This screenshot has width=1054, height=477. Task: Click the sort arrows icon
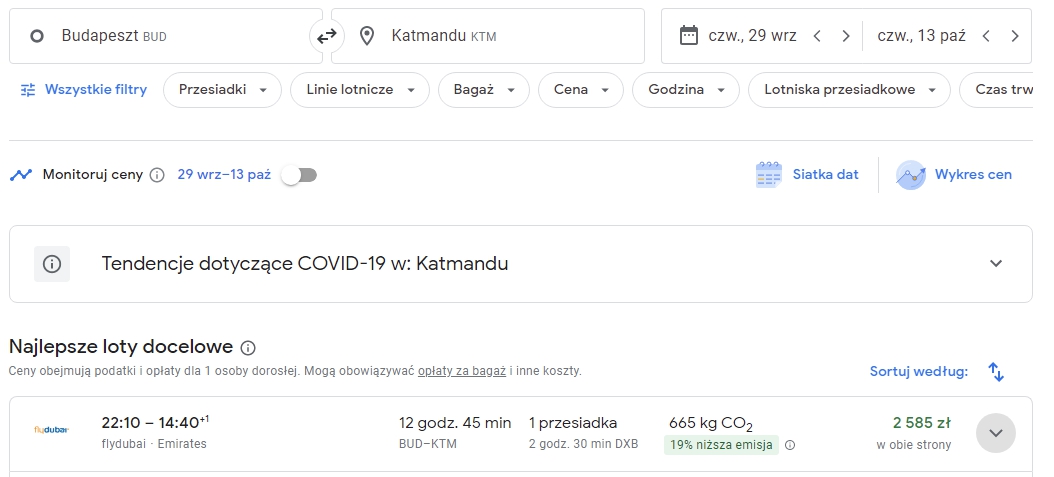(x=996, y=372)
